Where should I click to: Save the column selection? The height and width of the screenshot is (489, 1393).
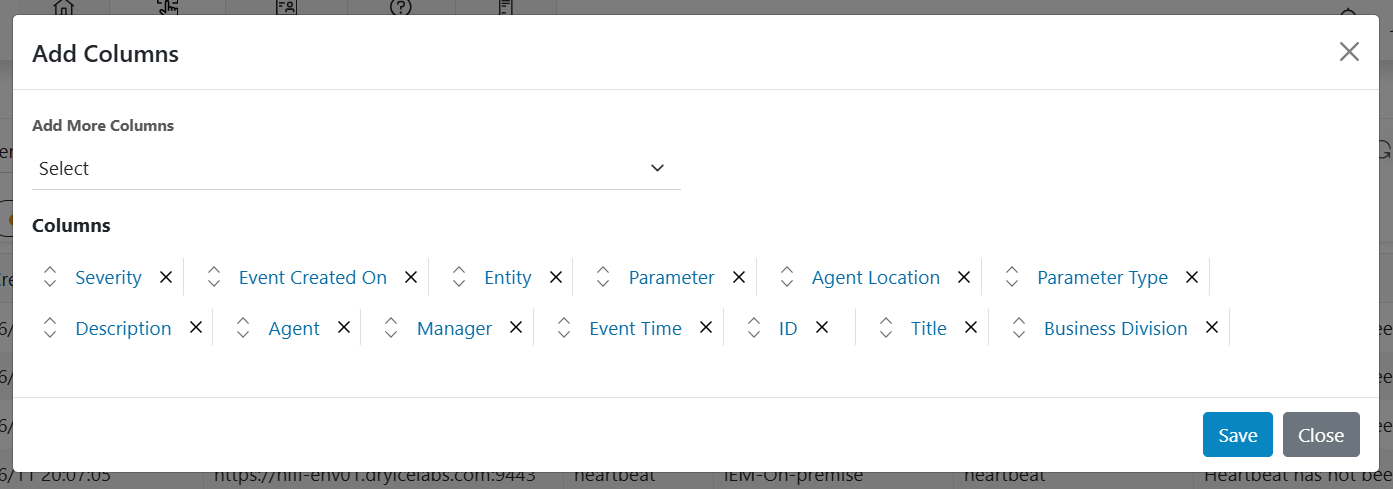[x=1237, y=435]
